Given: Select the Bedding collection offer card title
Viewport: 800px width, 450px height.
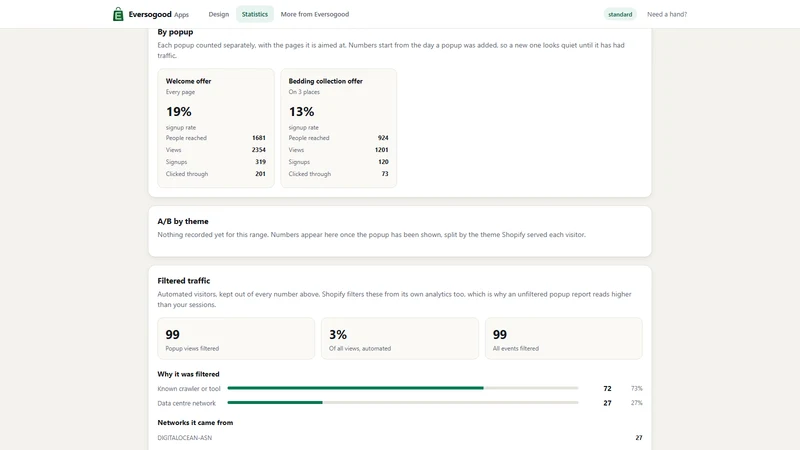Looking at the screenshot, I should tap(326, 81).
